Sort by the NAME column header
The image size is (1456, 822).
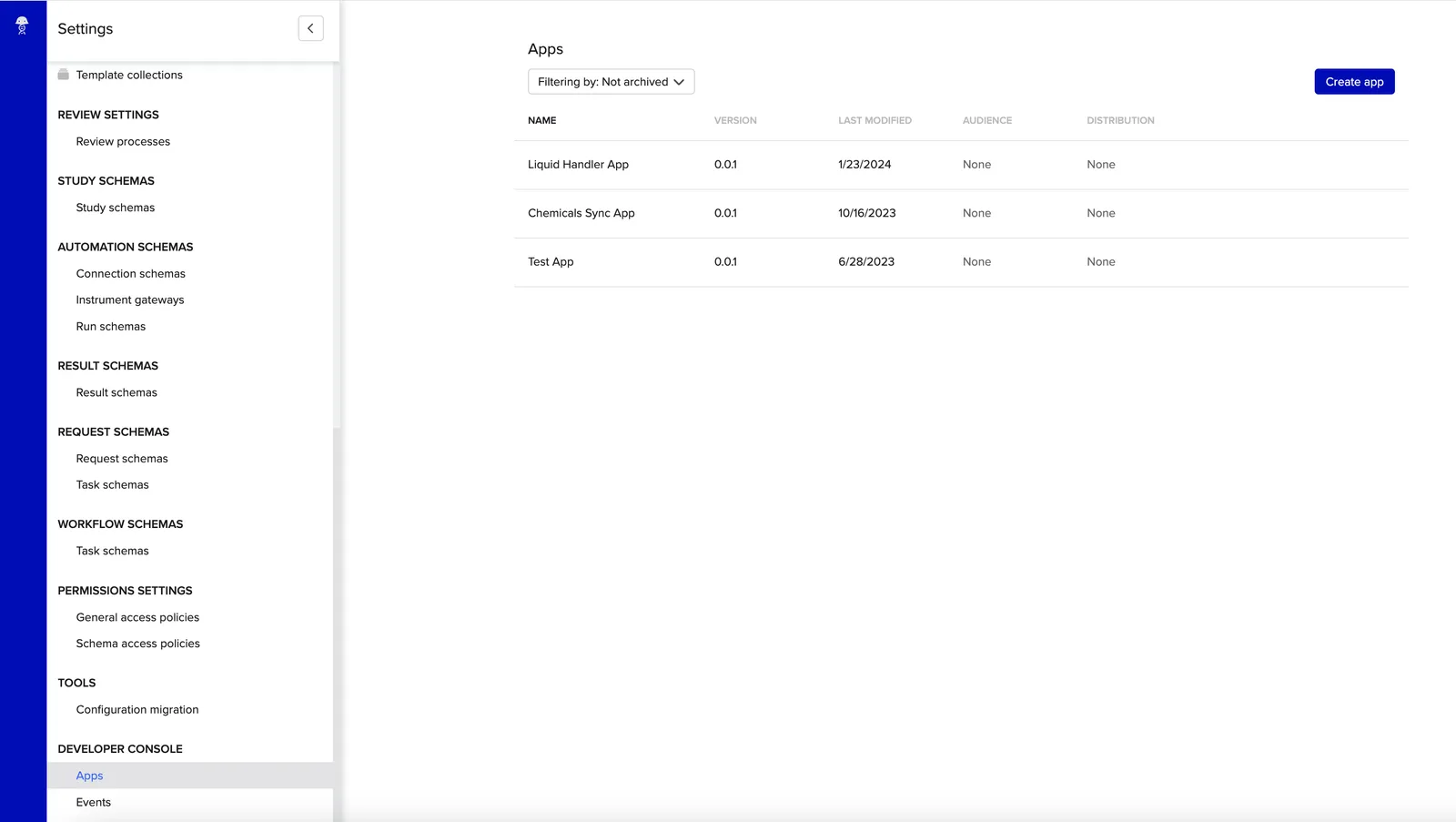pos(542,120)
